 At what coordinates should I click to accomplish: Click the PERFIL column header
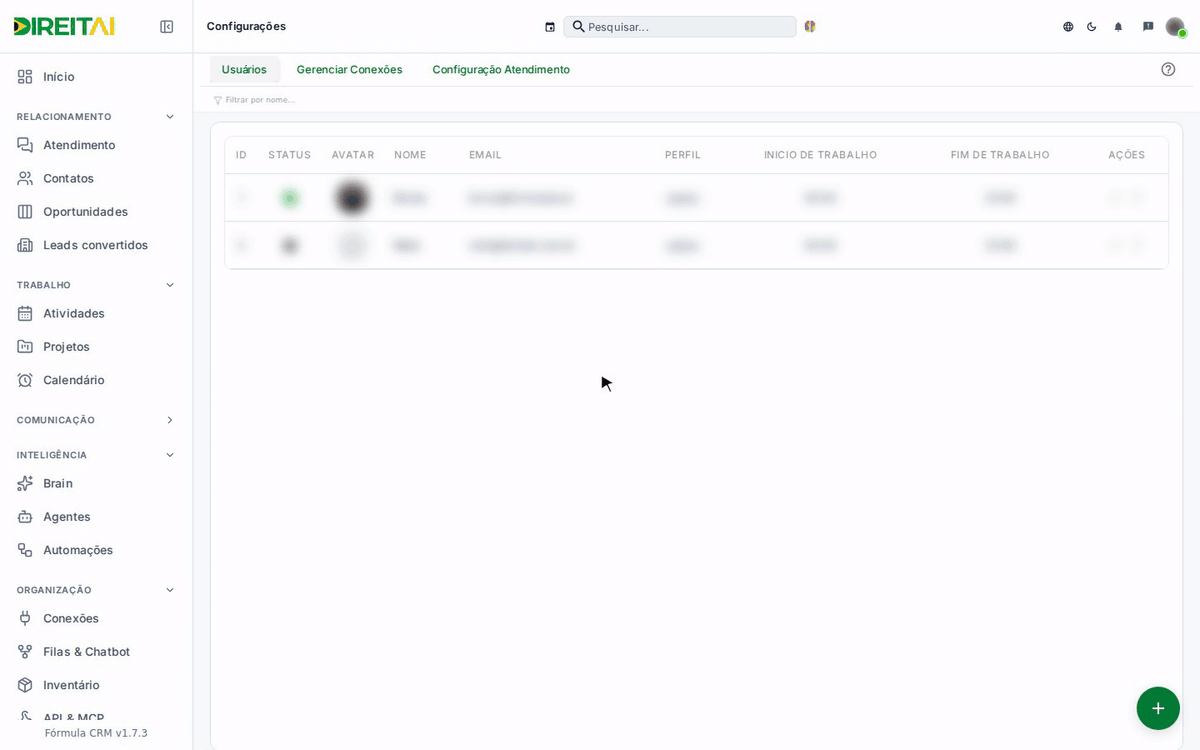tap(683, 155)
